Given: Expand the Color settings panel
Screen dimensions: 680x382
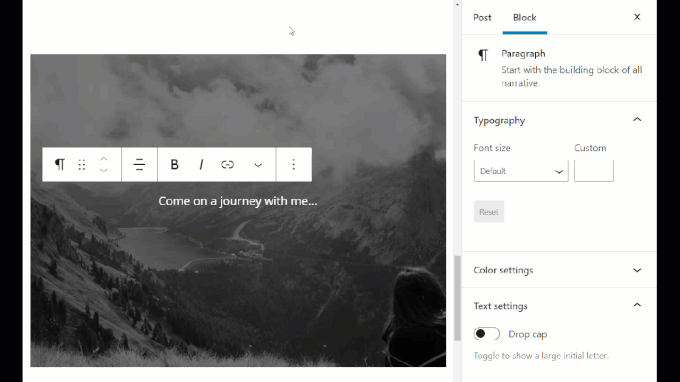Looking at the screenshot, I should [637, 270].
